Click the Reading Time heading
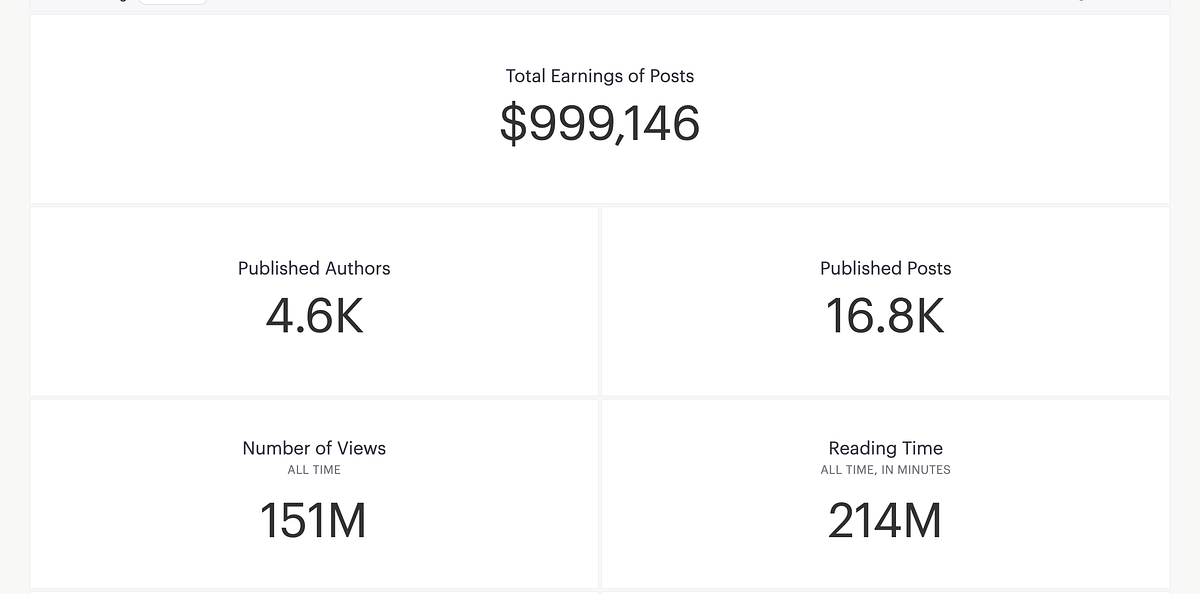 [x=885, y=448]
